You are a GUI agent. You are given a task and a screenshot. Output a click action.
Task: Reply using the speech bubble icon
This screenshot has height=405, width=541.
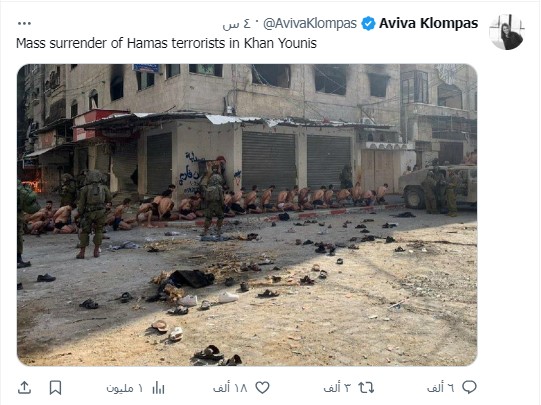(x=469, y=387)
